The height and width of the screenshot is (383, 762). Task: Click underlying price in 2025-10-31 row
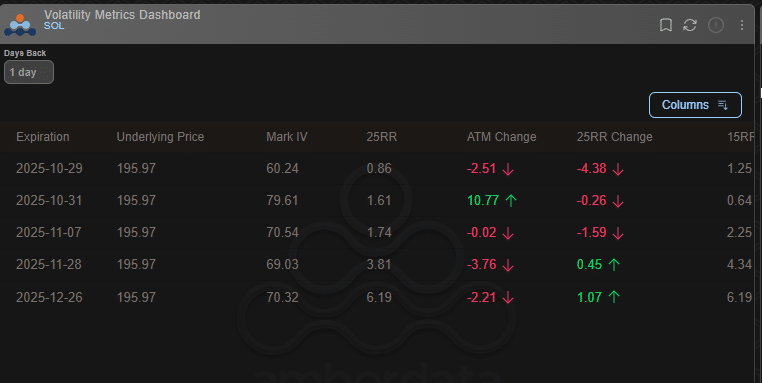pyautogui.click(x=136, y=200)
